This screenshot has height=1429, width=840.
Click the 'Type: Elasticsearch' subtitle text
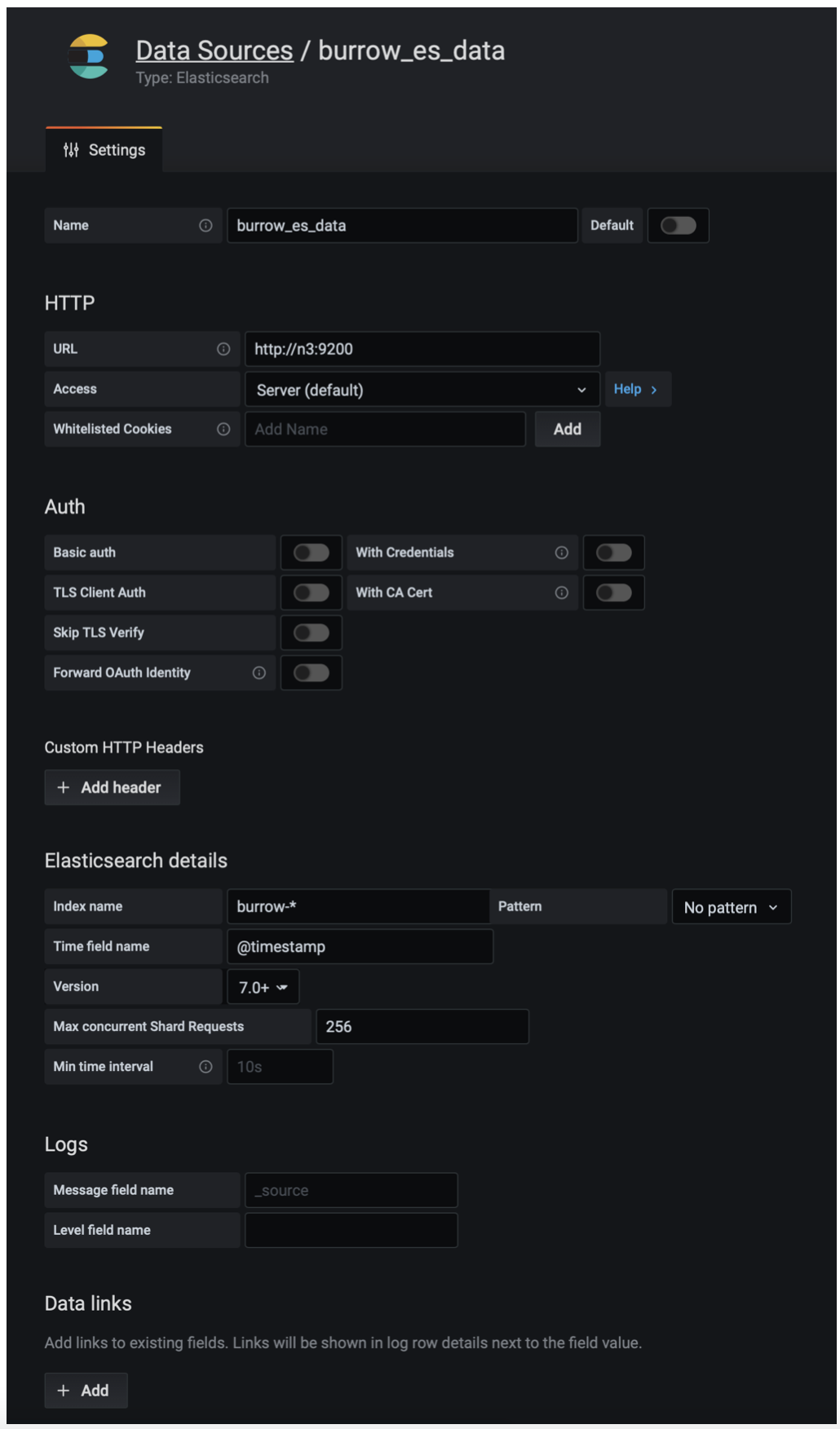(202, 77)
